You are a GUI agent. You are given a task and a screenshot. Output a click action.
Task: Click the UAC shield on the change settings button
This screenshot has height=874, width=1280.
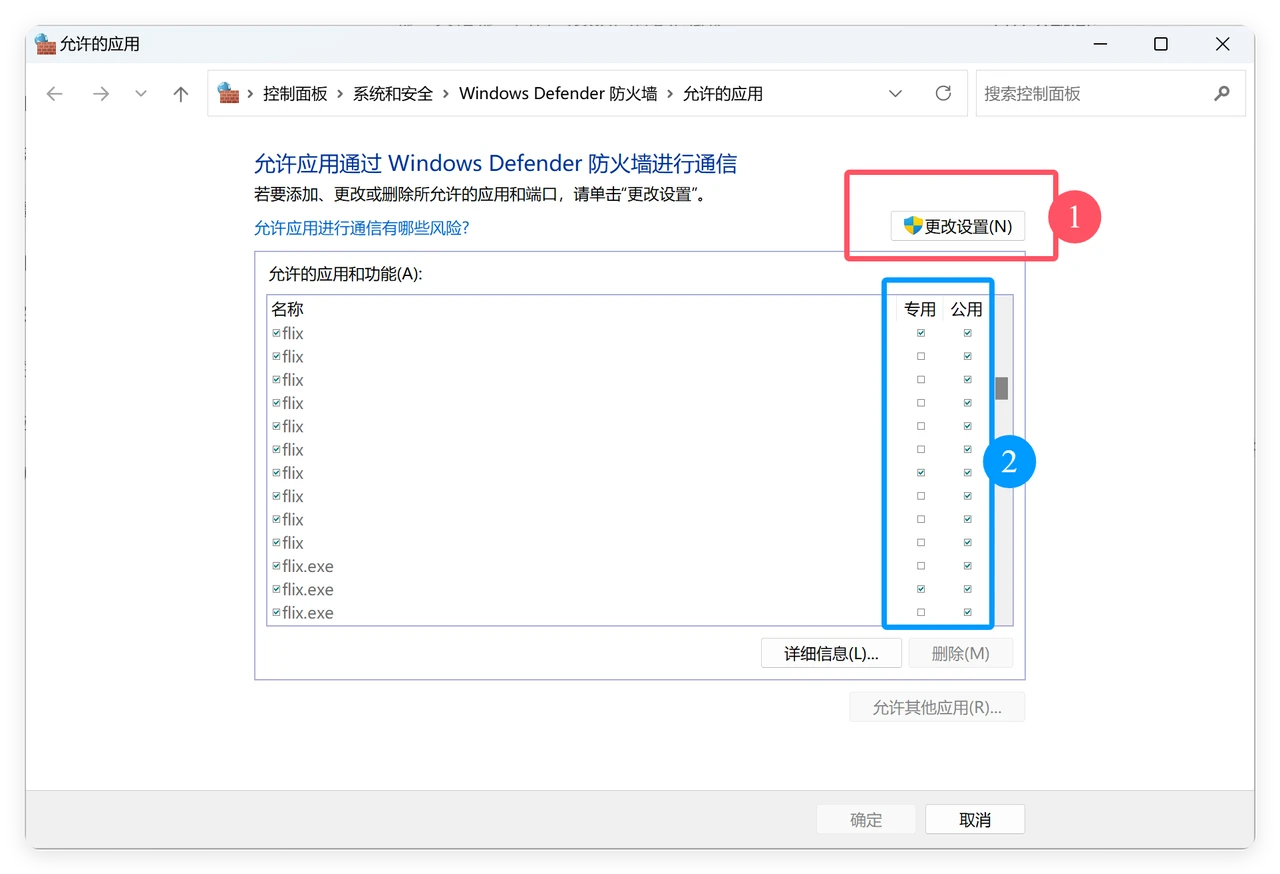pyautogui.click(x=913, y=226)
